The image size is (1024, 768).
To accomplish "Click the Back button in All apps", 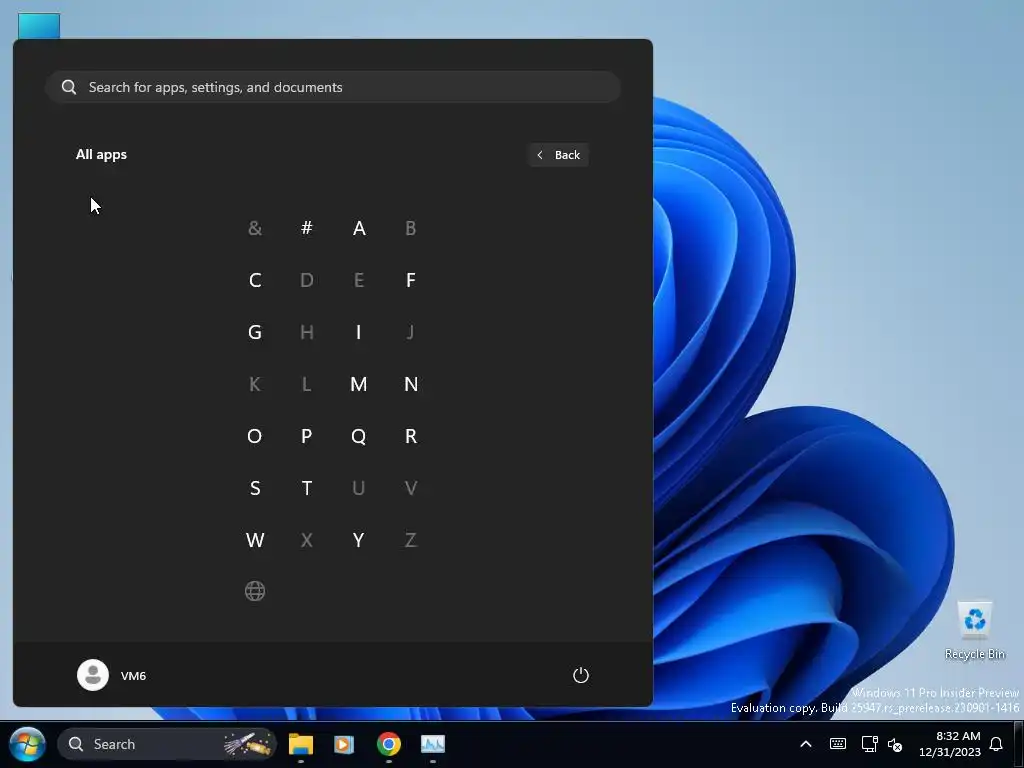I will (x=558, y=155).
